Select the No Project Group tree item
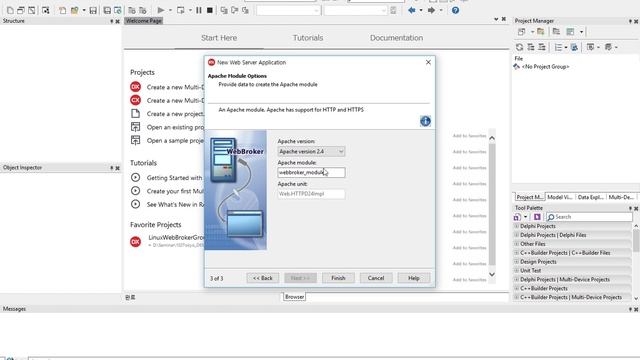640x360 pixels. point(545,67)
